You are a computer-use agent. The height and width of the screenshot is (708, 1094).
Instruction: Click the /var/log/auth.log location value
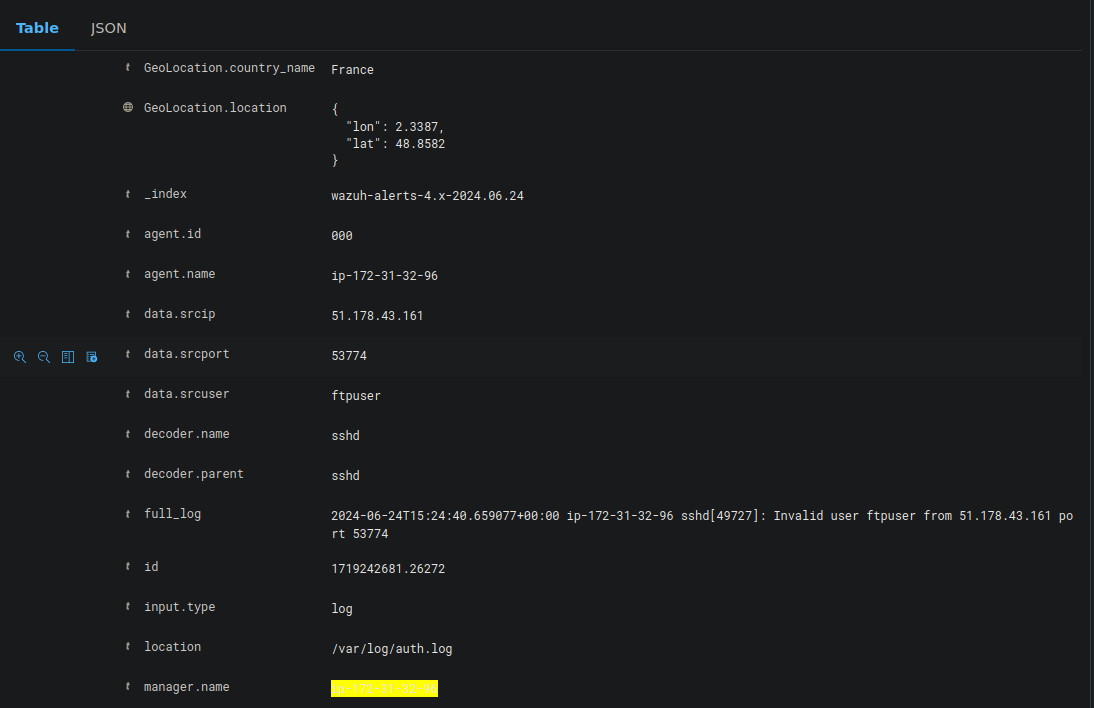tap(392, 649)
